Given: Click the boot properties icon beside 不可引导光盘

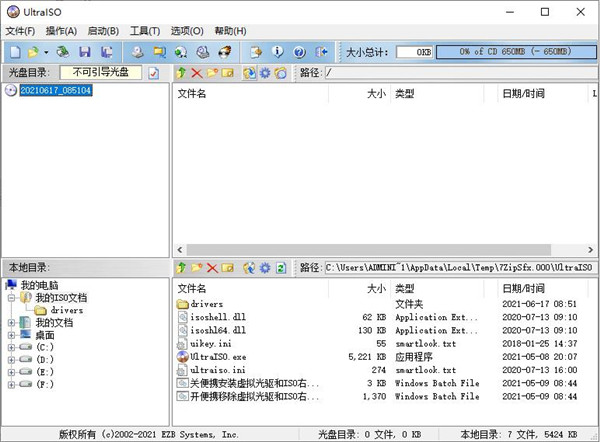Looking at the screenshot, I should [x=154, y=73].
